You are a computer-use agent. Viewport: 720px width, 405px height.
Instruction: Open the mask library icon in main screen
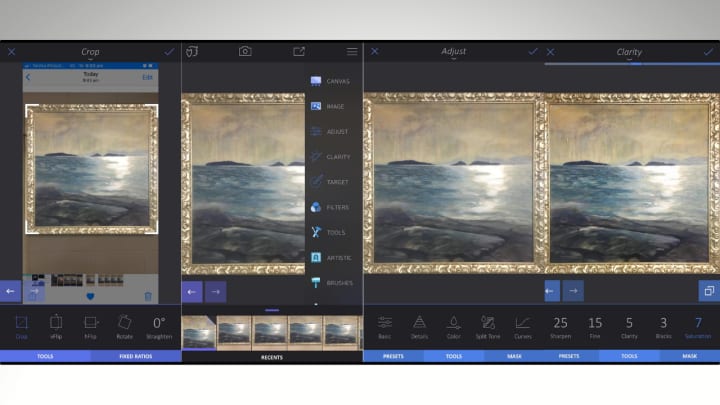coord(192,51)
